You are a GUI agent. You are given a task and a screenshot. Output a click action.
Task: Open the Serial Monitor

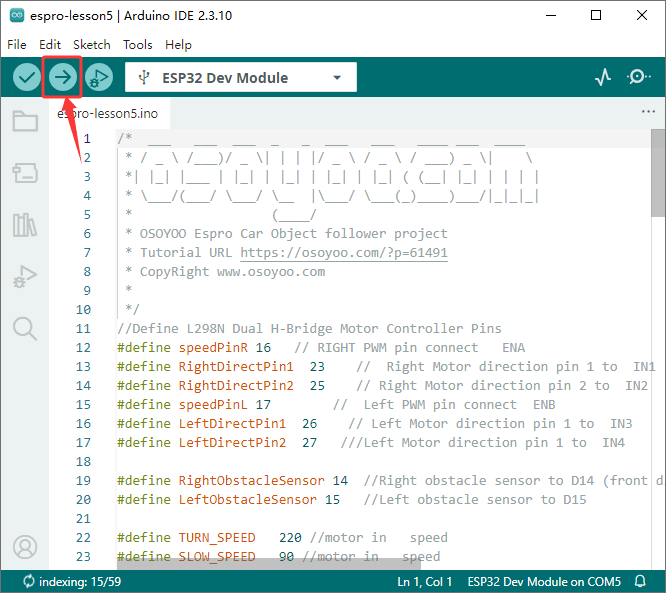tap(638, 77)
